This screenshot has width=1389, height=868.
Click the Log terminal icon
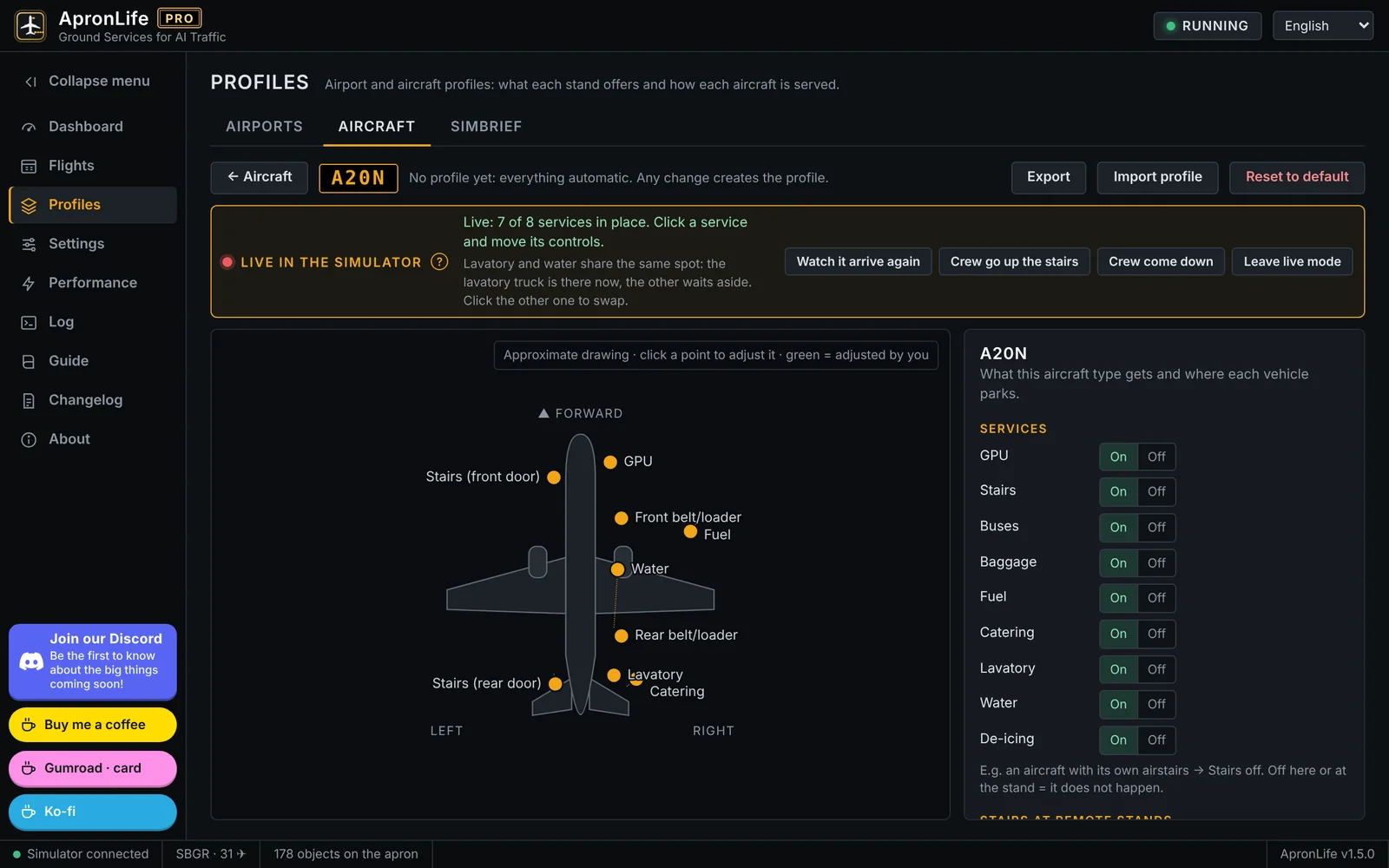(29, 322)
